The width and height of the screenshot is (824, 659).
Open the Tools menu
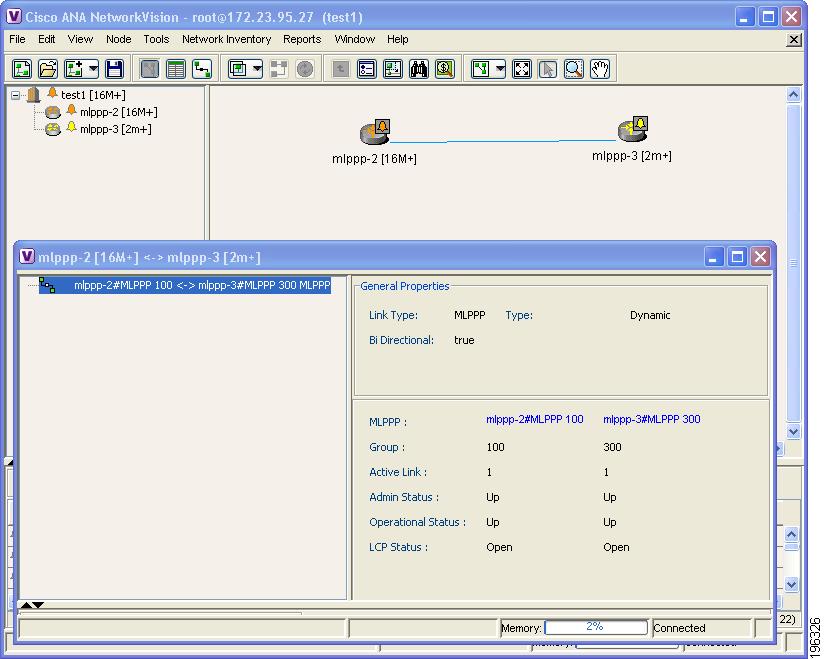click(x=156, y=39)
